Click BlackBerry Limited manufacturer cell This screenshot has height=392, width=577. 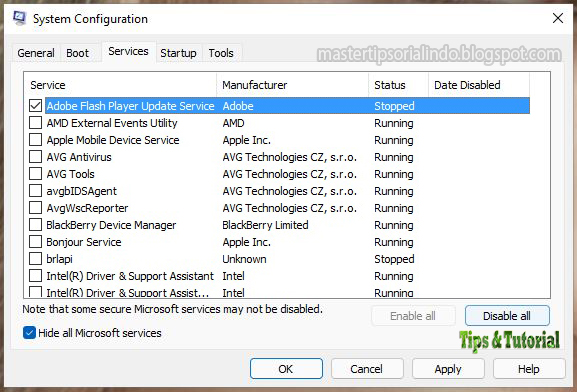tap(265, 225)
